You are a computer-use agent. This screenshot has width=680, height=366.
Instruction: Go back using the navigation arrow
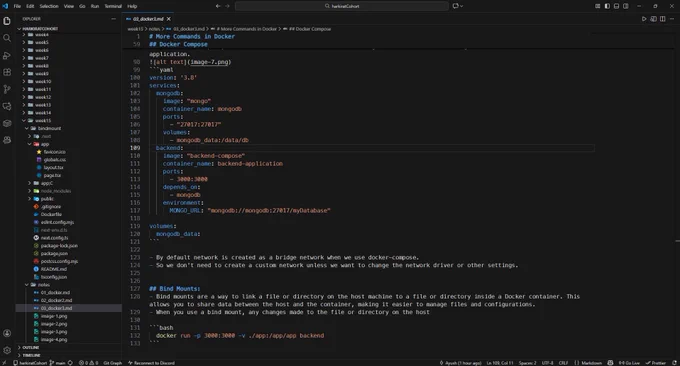coord(218,6)
